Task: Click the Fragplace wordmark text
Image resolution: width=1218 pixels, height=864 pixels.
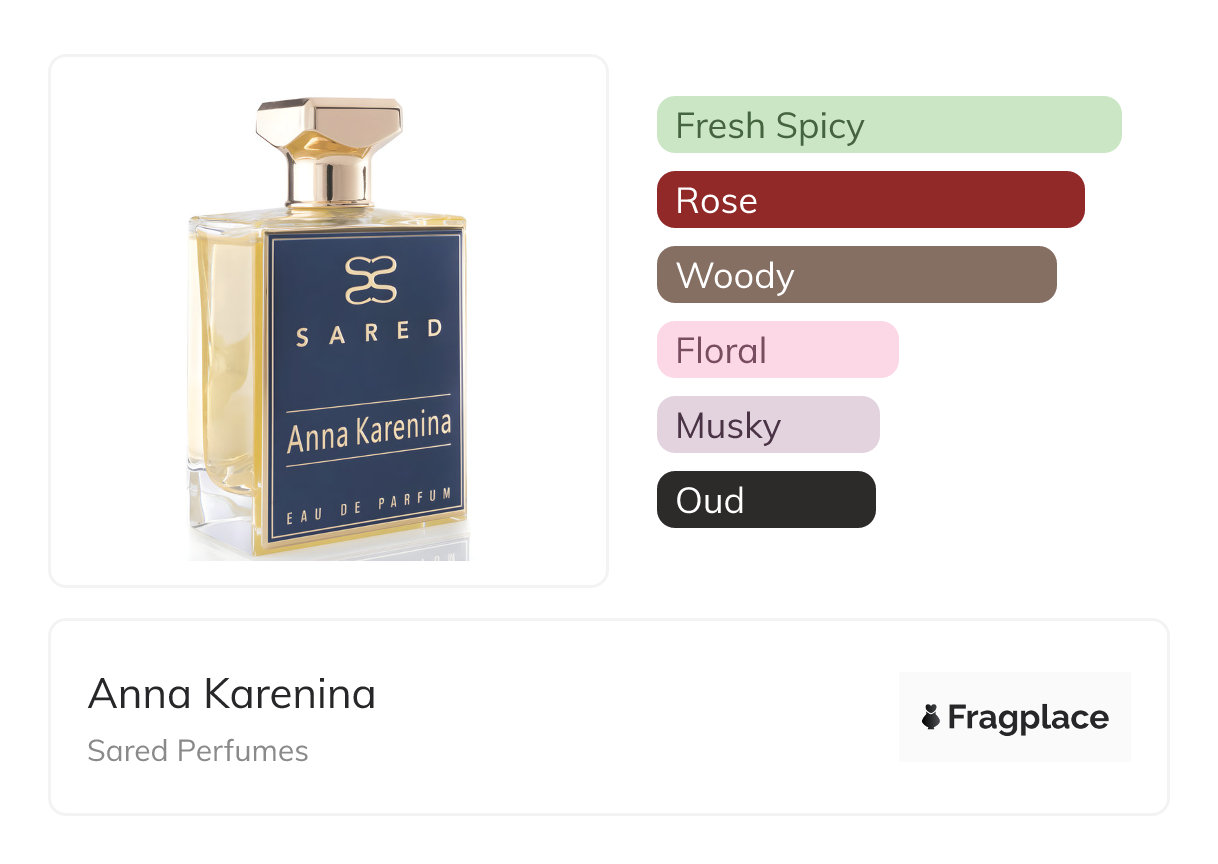Action: [x=1027, y=717]
